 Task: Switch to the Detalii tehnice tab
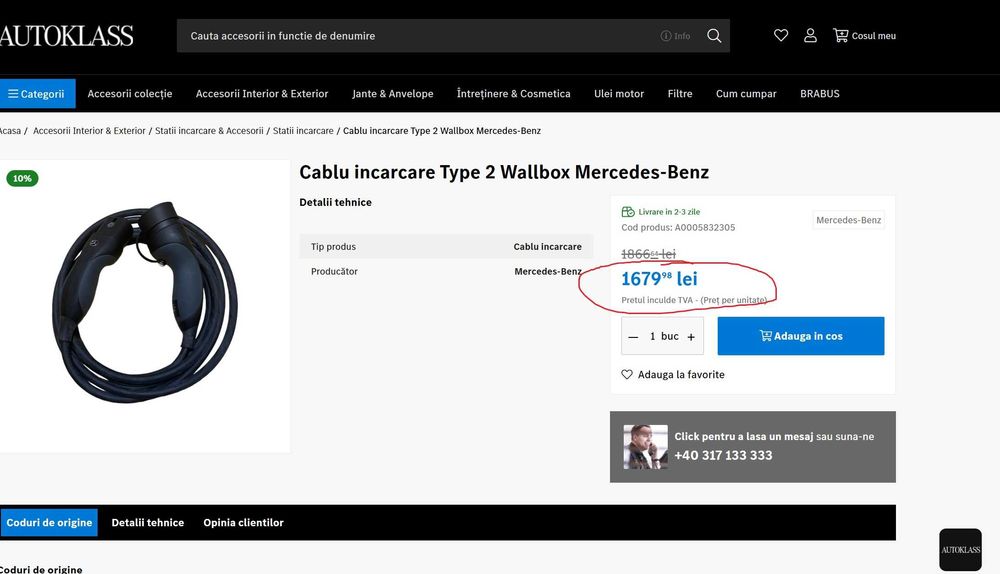coord(148,522)
